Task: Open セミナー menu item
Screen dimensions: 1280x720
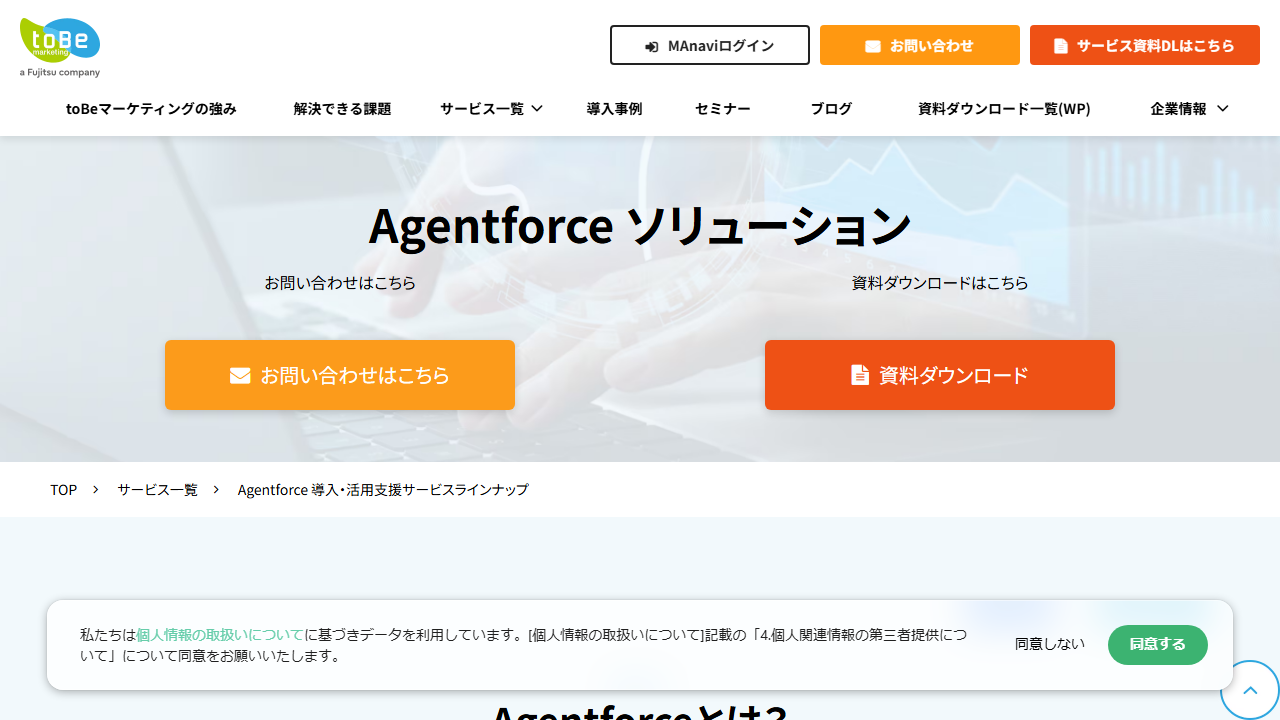Action: [723, 109]
